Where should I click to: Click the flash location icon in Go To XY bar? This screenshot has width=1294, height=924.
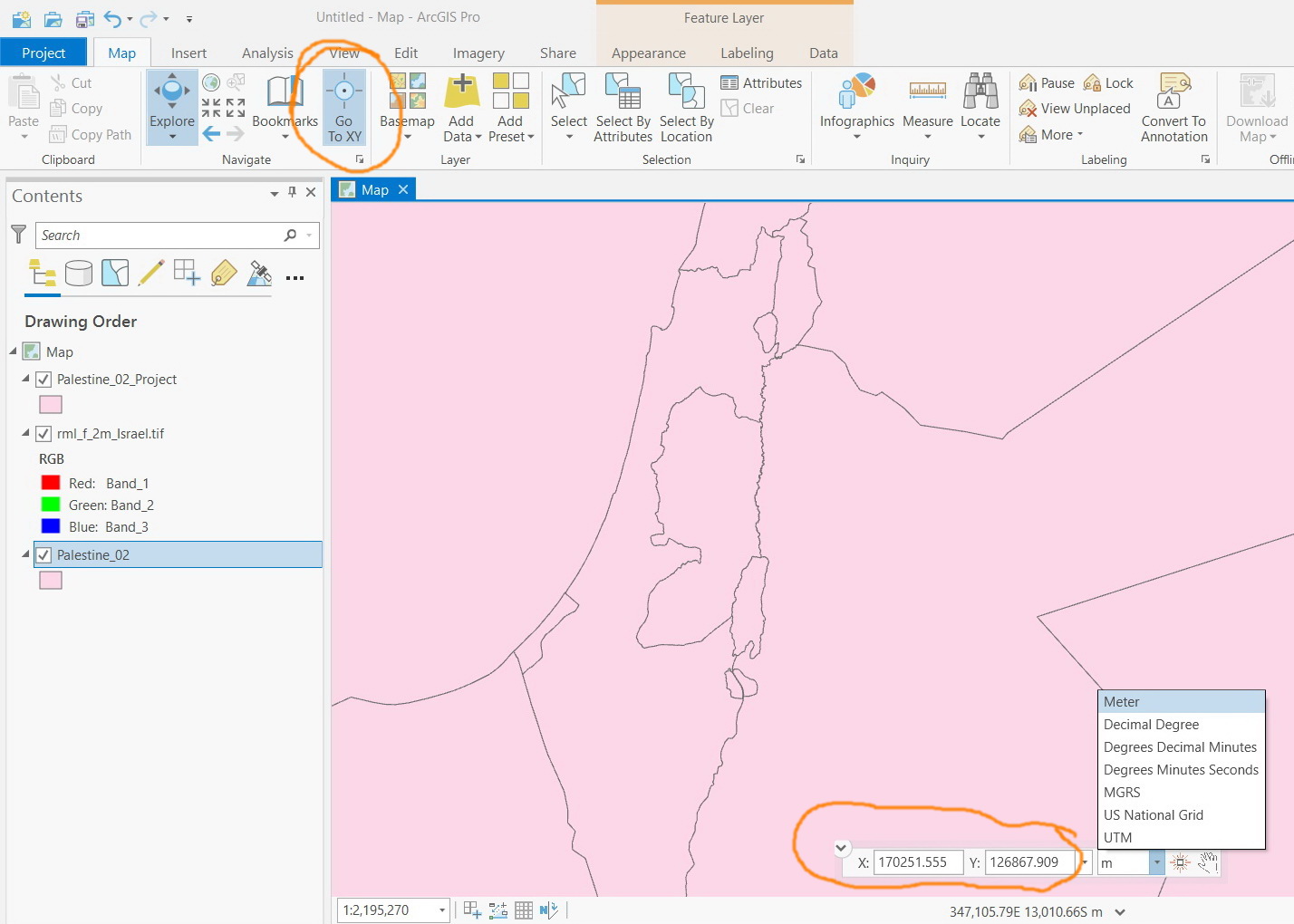pos(1180,862)
